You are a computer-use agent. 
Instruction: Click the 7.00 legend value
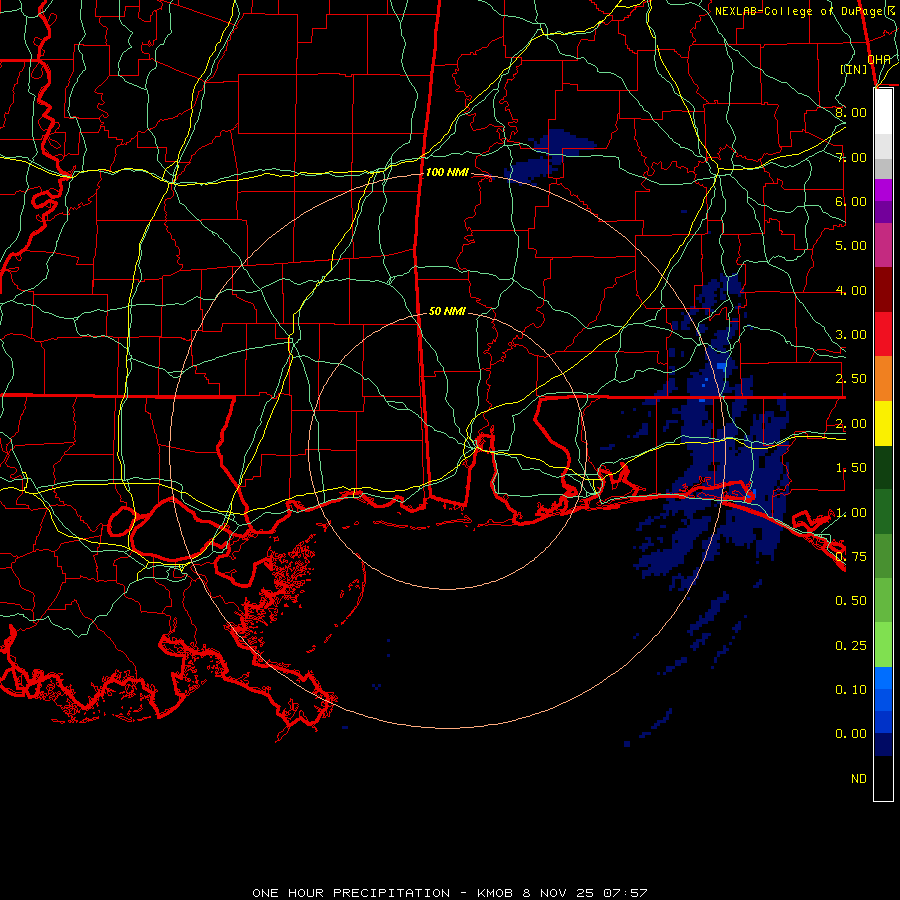point(851,157)
